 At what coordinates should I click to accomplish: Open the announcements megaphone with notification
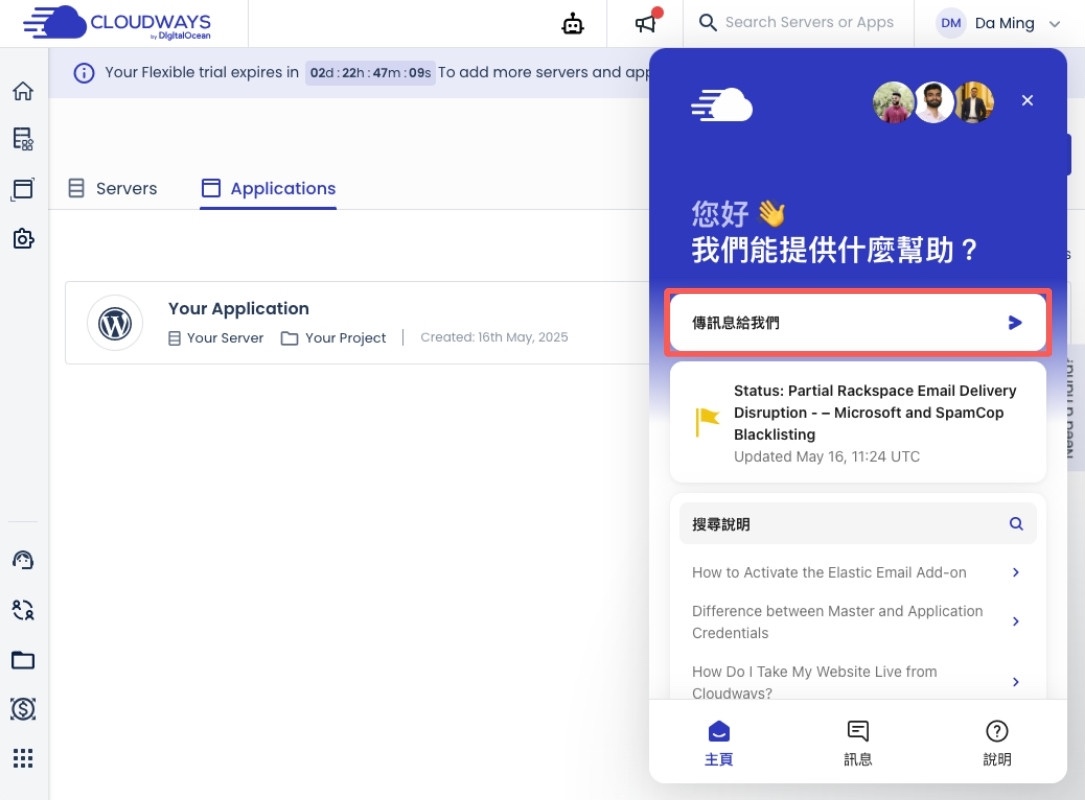pyautogui.click(x=645, y=22)
